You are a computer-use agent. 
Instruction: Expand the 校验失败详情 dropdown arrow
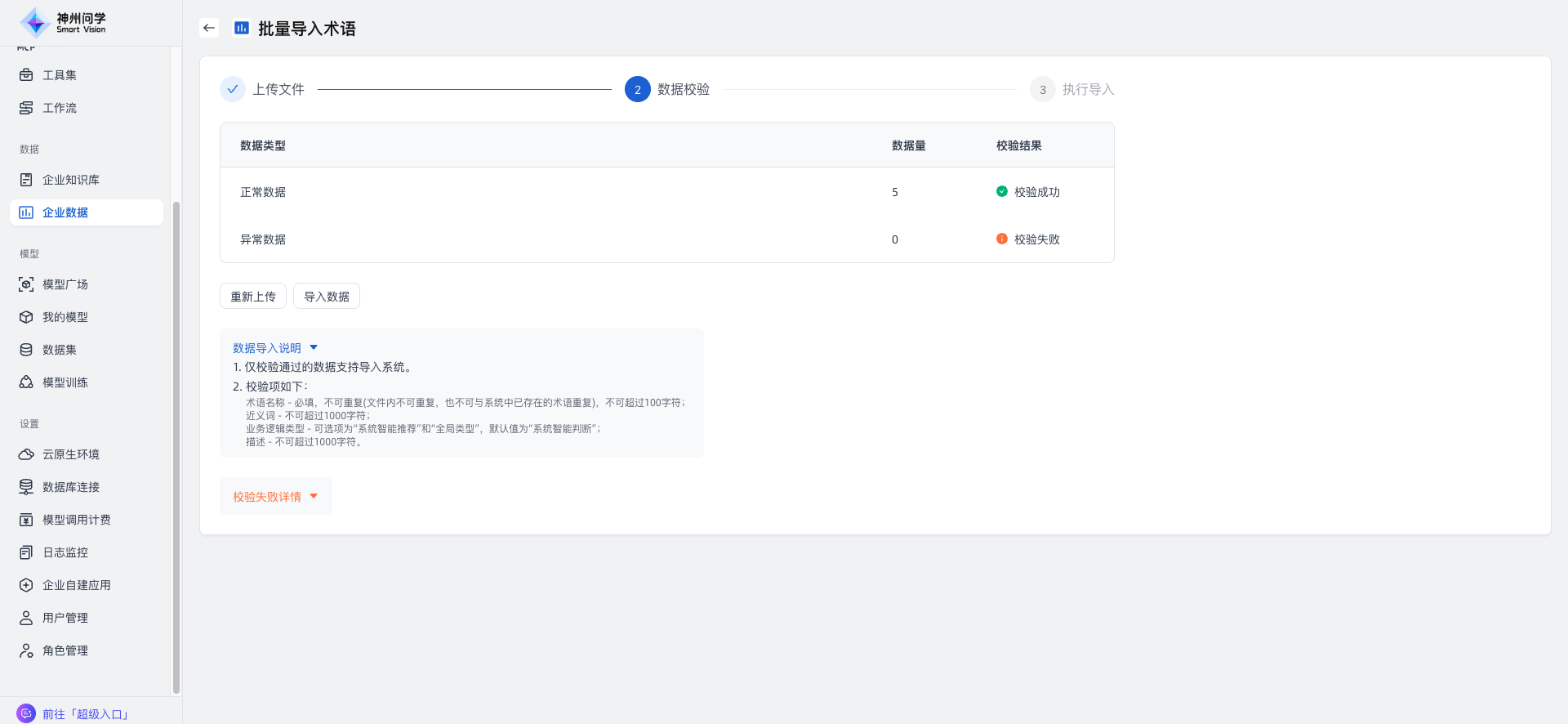(314, 497)
